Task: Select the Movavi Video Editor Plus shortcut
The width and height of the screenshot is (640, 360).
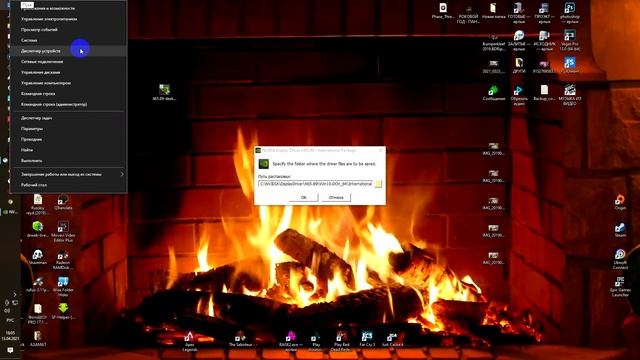Action: (x=63, y=231)
